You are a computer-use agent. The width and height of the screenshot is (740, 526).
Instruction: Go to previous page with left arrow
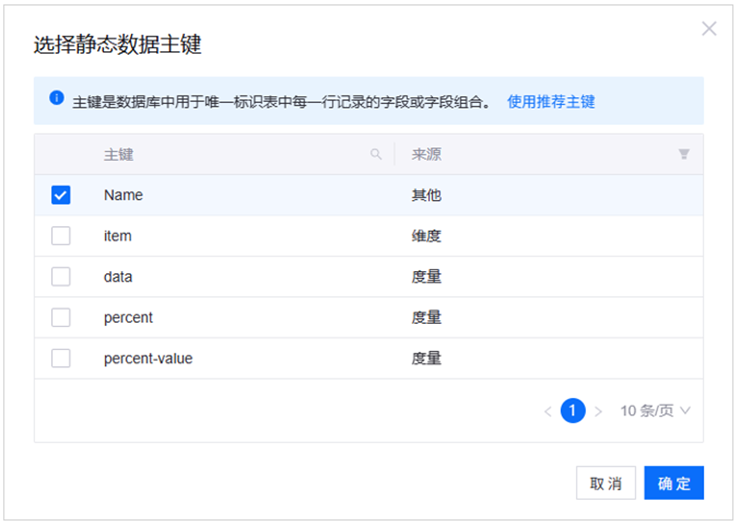coord(547,411)
